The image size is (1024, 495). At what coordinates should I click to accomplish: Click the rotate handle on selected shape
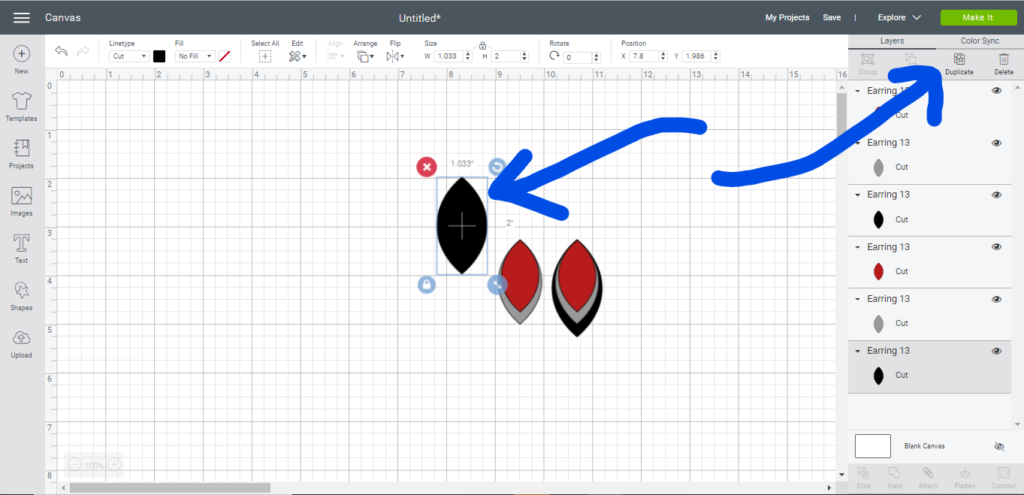(x=497, y=167)
